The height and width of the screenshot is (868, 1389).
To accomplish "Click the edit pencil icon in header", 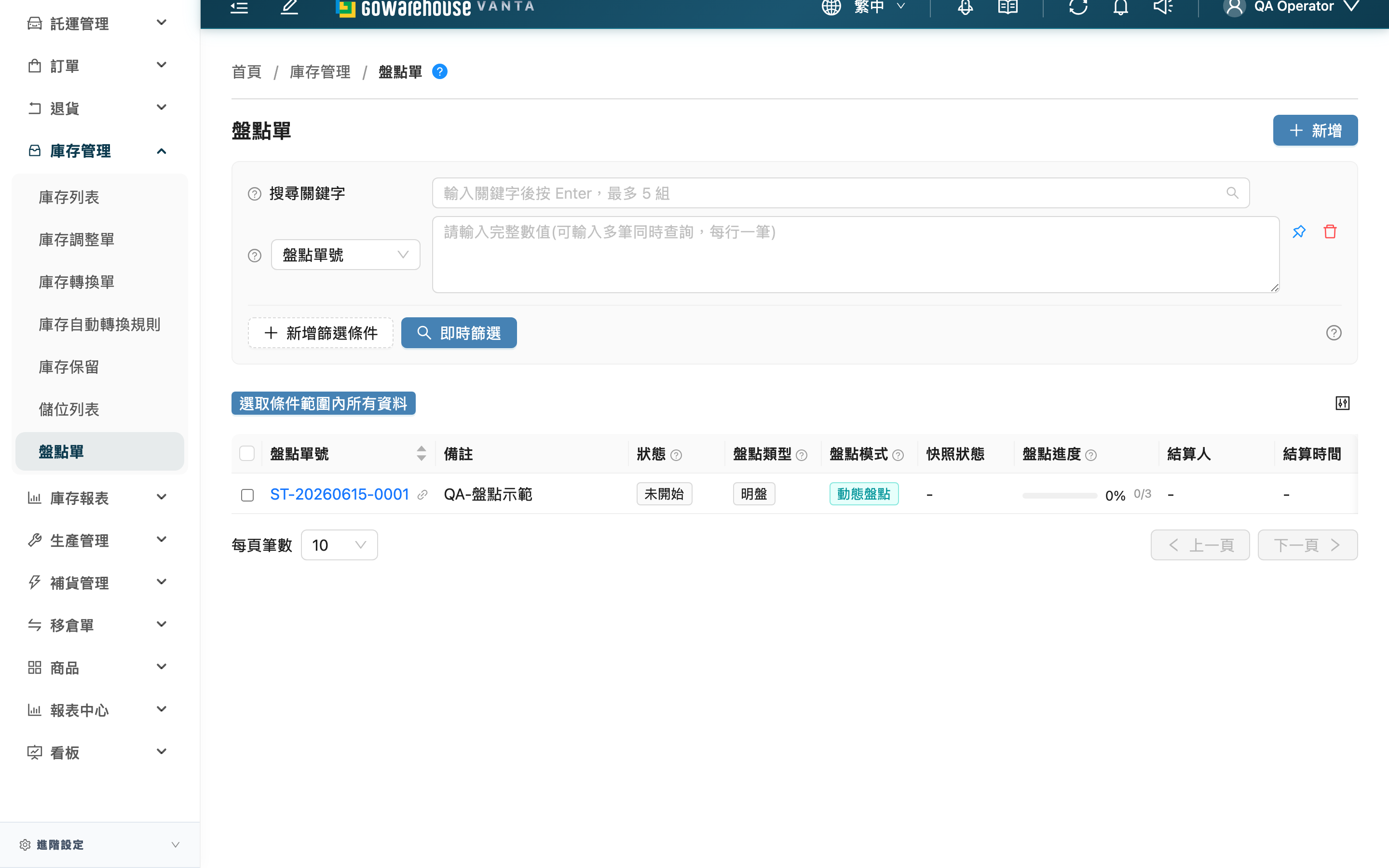I will pyautogui.click(x=289, y=7).
